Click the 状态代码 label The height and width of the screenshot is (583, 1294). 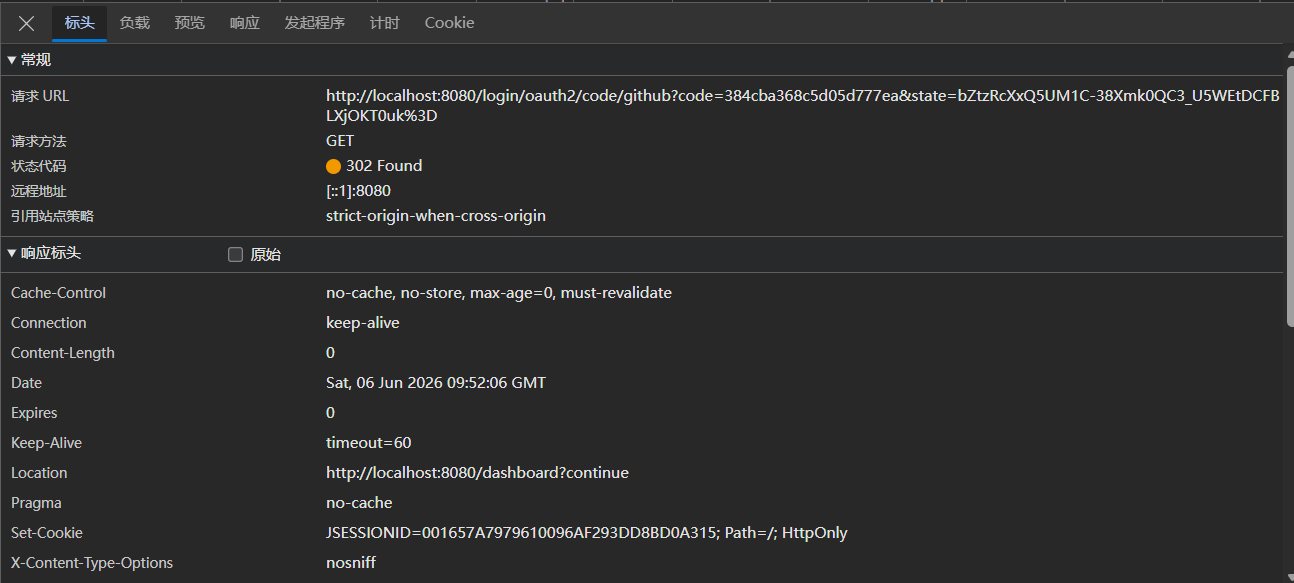(x=38, y=166)
